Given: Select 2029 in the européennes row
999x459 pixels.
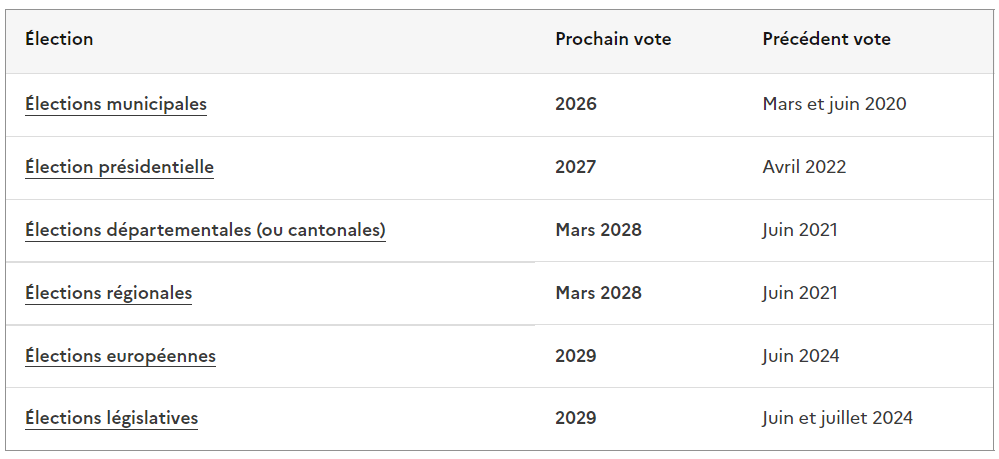Looking at the screenshot, I should click(x=576, y=356).
